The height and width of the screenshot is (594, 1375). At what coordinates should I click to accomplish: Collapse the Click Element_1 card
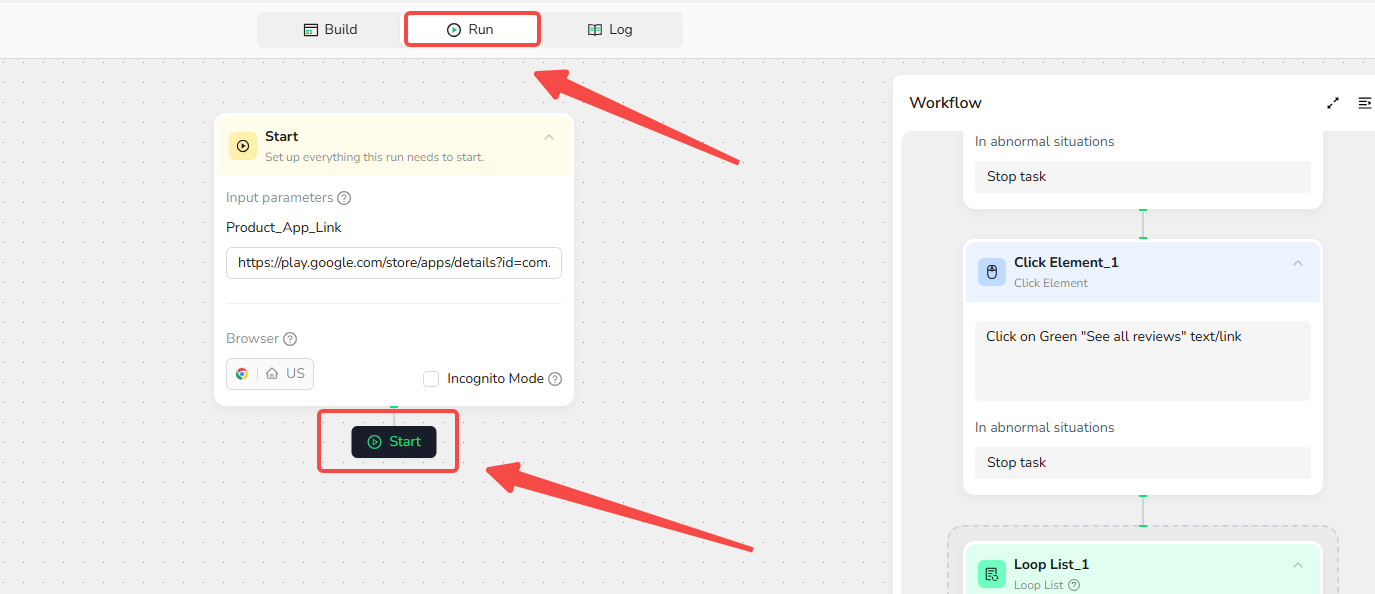(1297, 263)
